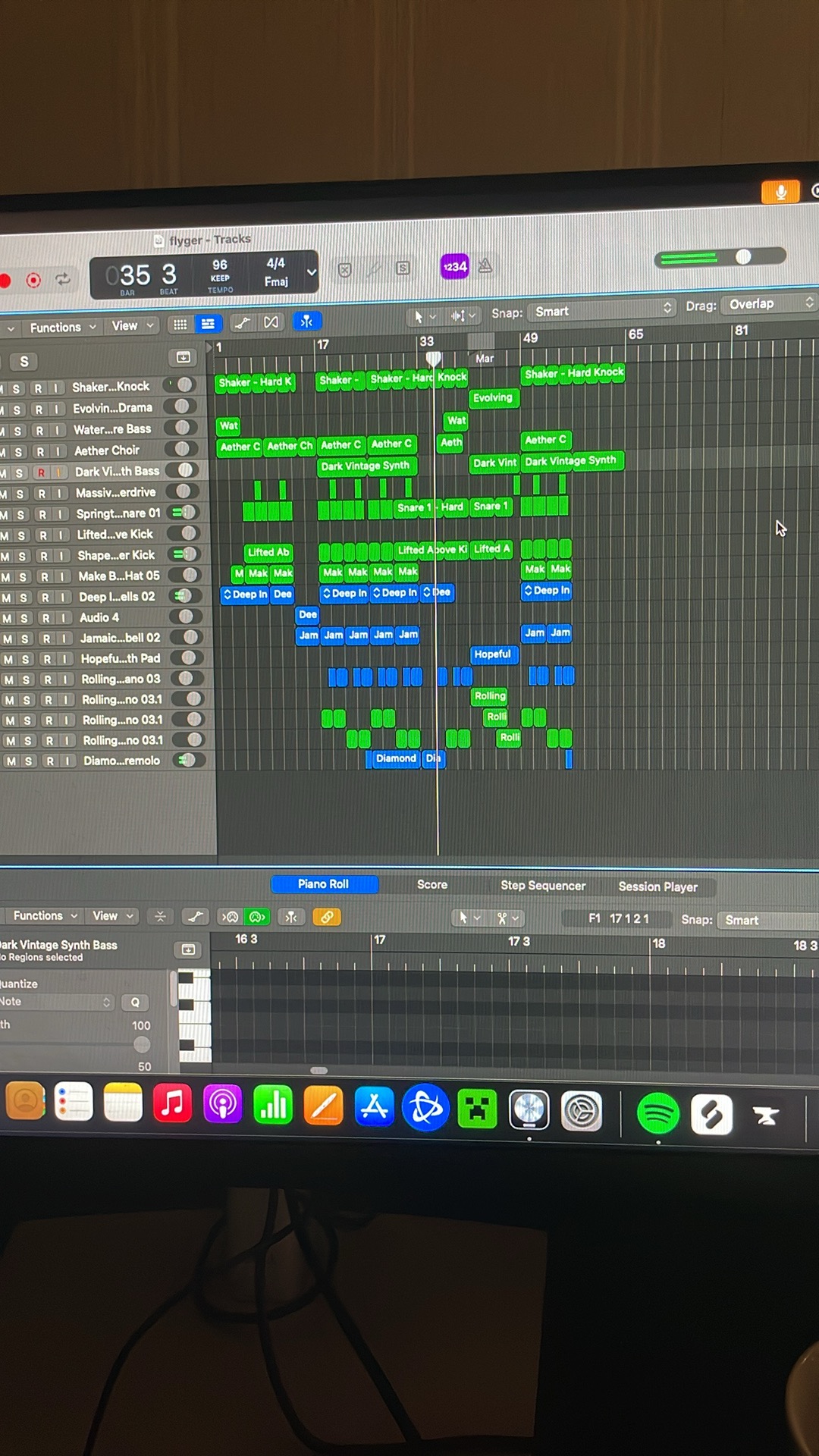Screen dimensions: 819x1456
Task: Toggle the metronome click icon
Action: click(x=486, y=265)
